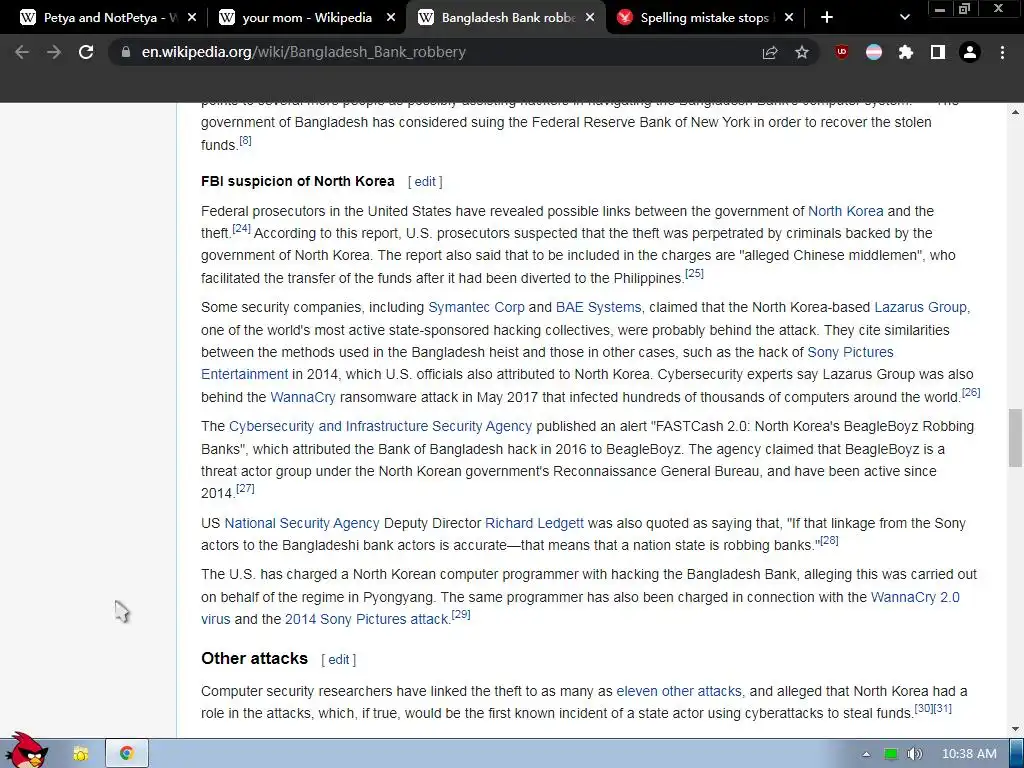Edit the FBI suspicion of North Korea section
This screenshot has height=768, width=1024.
(424, 182)
